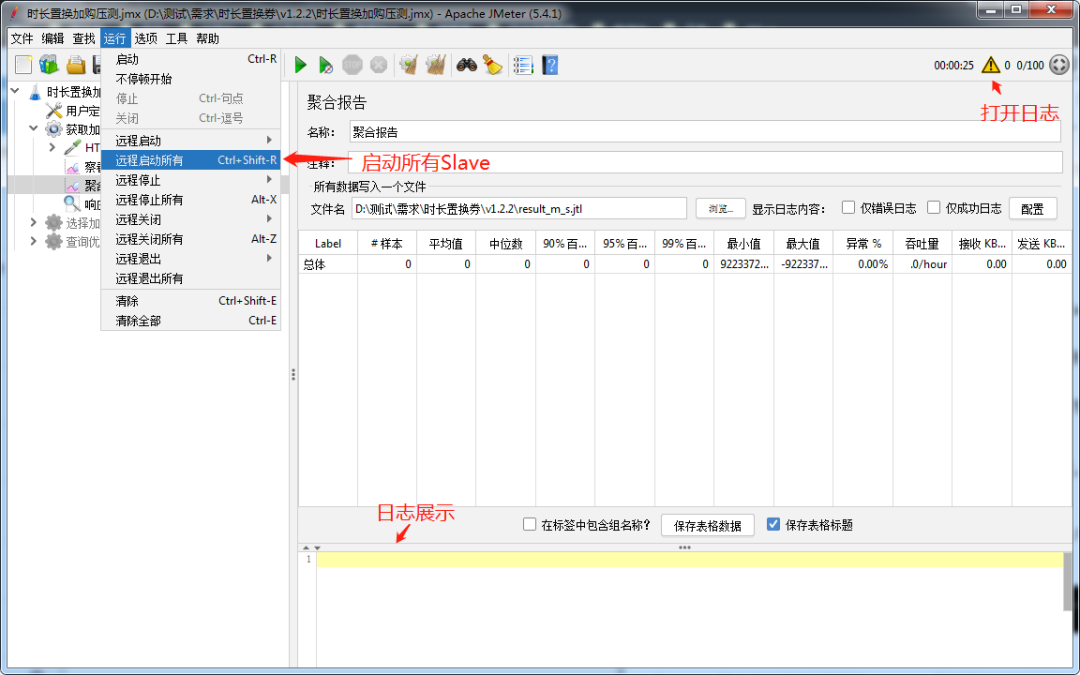Click the Start no pauses icon
This screenshot has width=1080, height=675.
click(x=326, y=65)
